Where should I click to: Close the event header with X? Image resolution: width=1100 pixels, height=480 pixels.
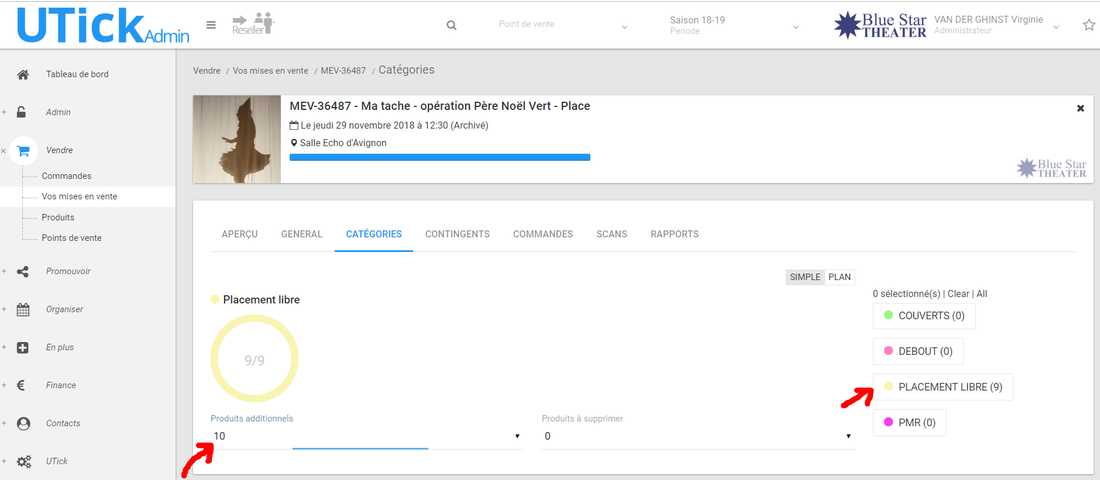[x=1080, y=108]
